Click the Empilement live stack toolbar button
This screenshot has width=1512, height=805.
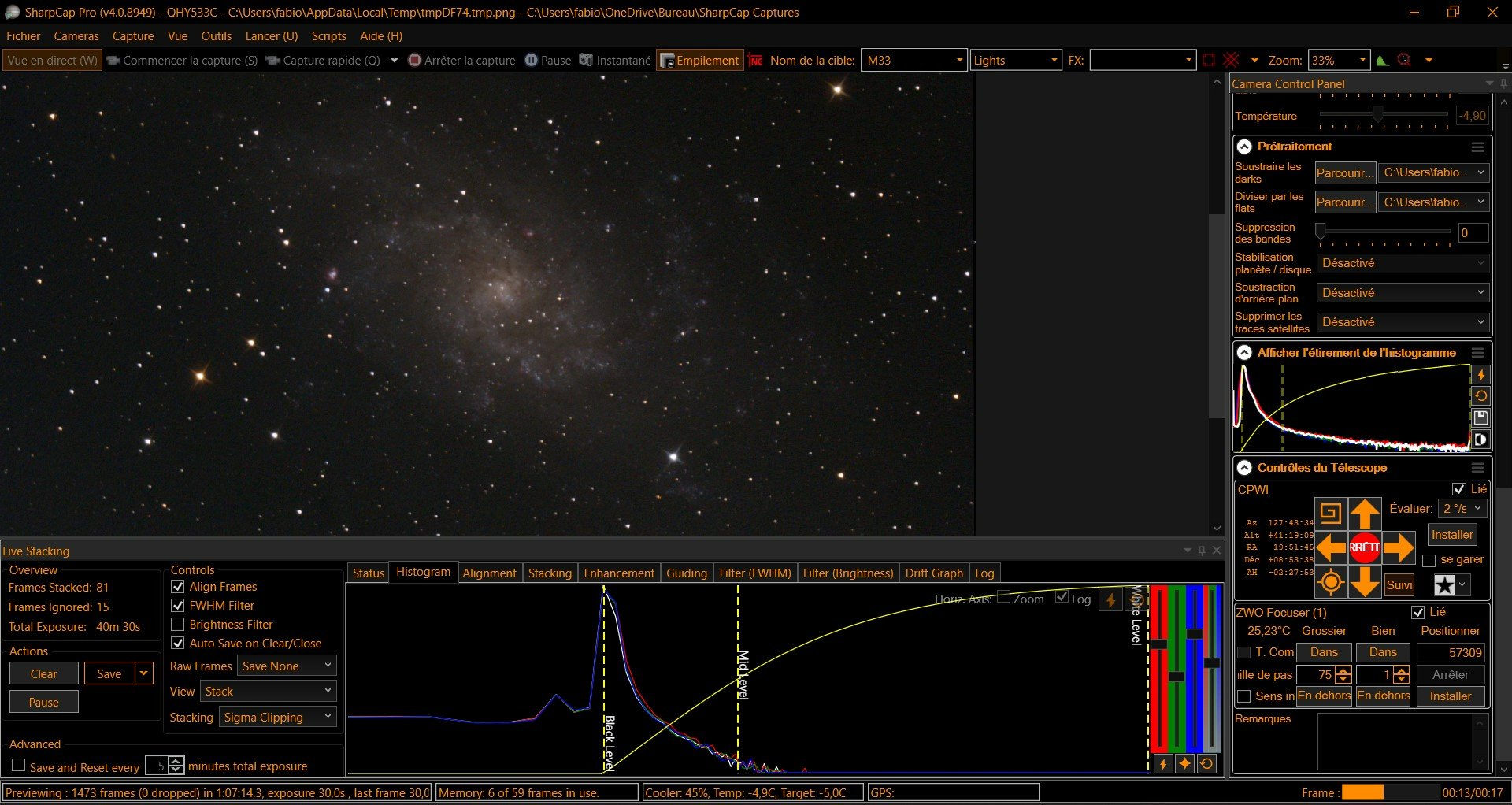point(699,60)
